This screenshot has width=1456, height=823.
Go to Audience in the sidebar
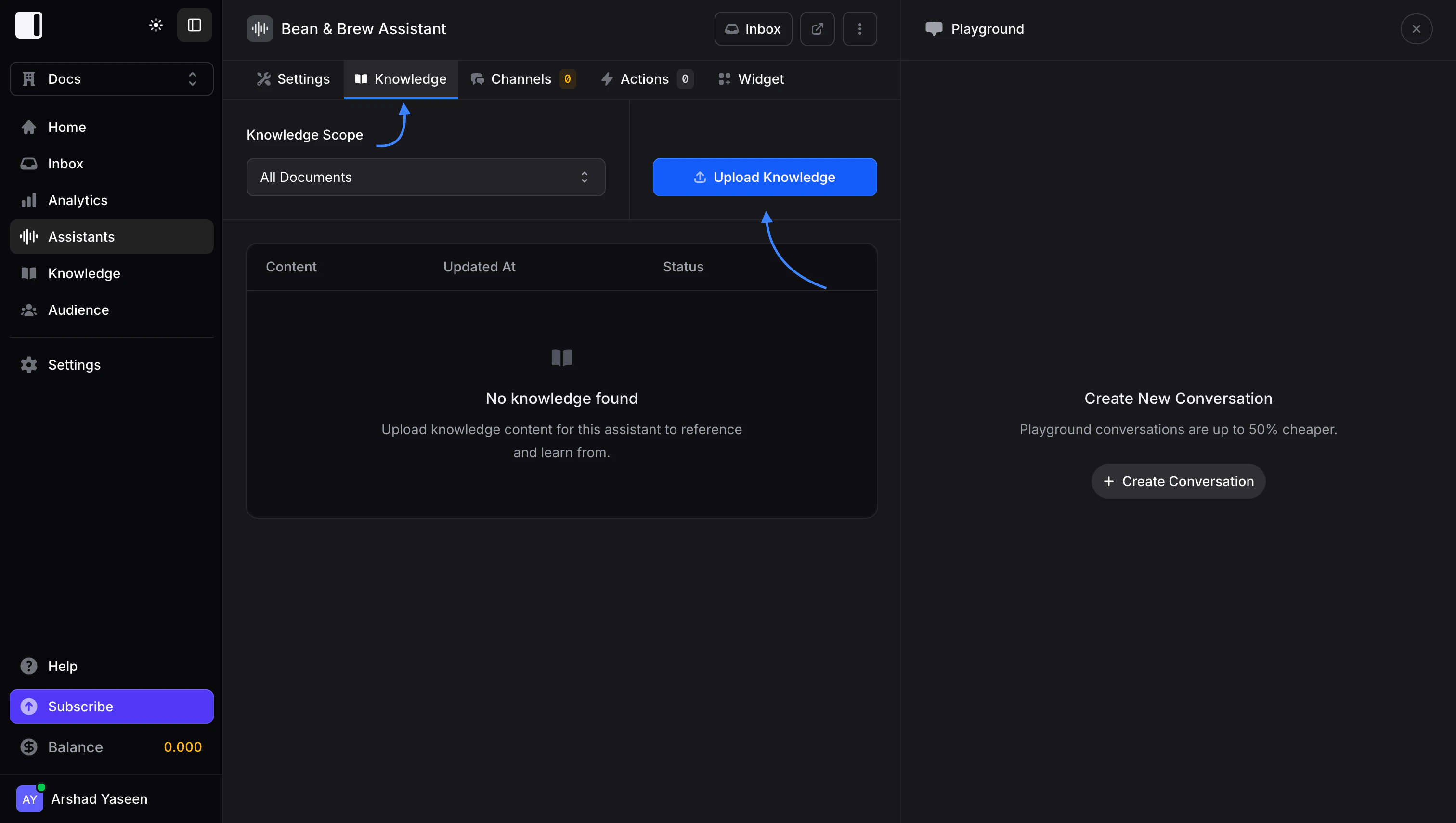(78, 310)
